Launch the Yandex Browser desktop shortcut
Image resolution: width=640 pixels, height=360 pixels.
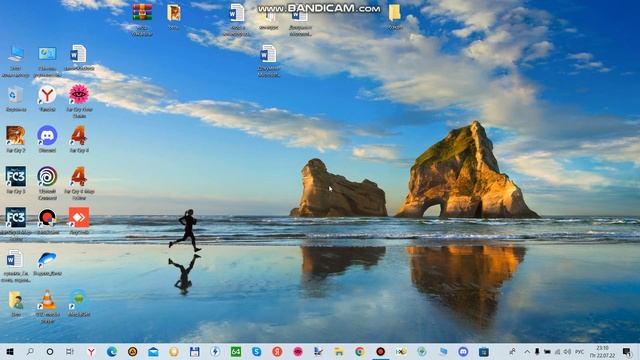point(47,95)
